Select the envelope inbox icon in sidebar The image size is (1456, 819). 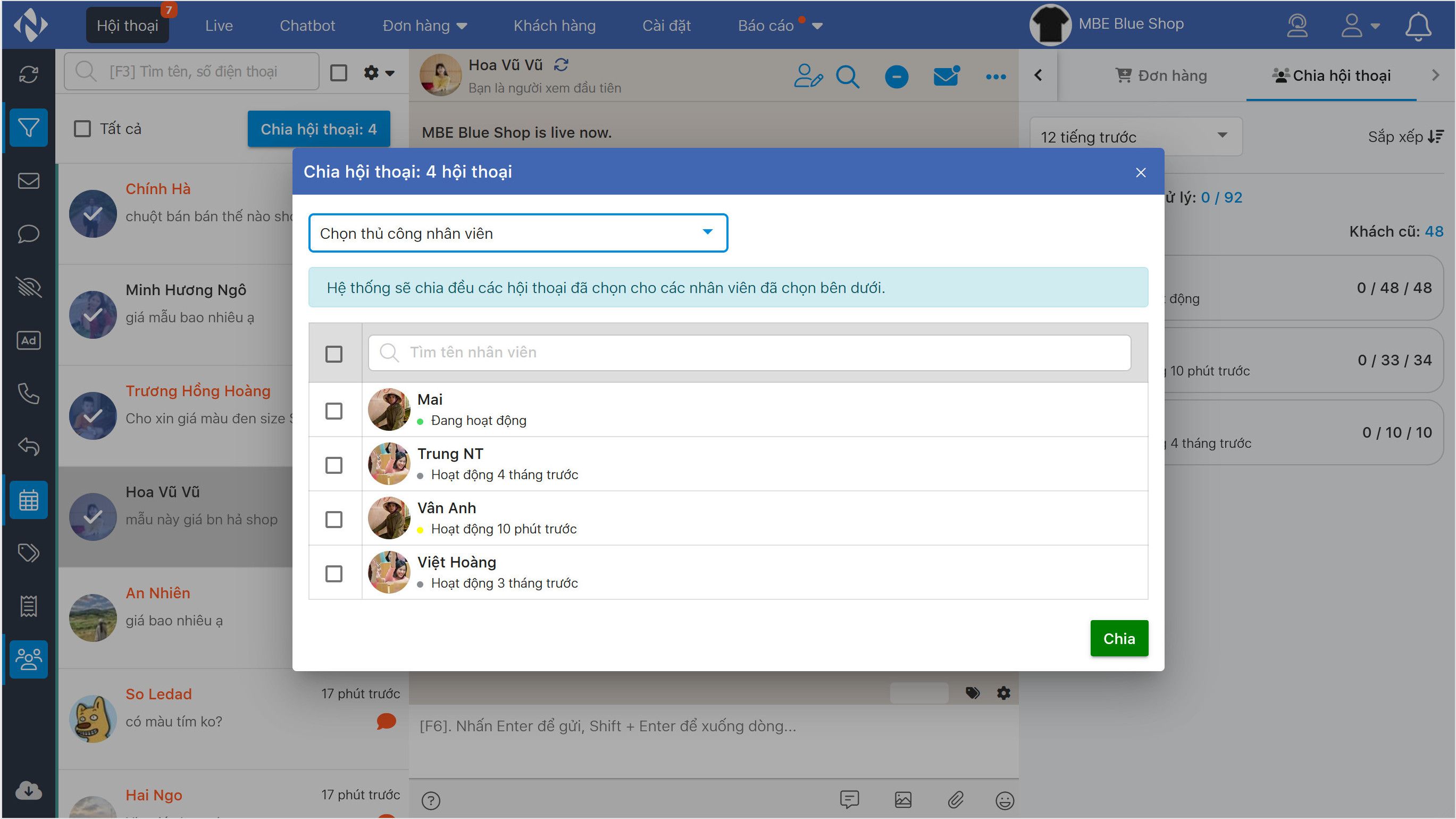click(29, 181)
